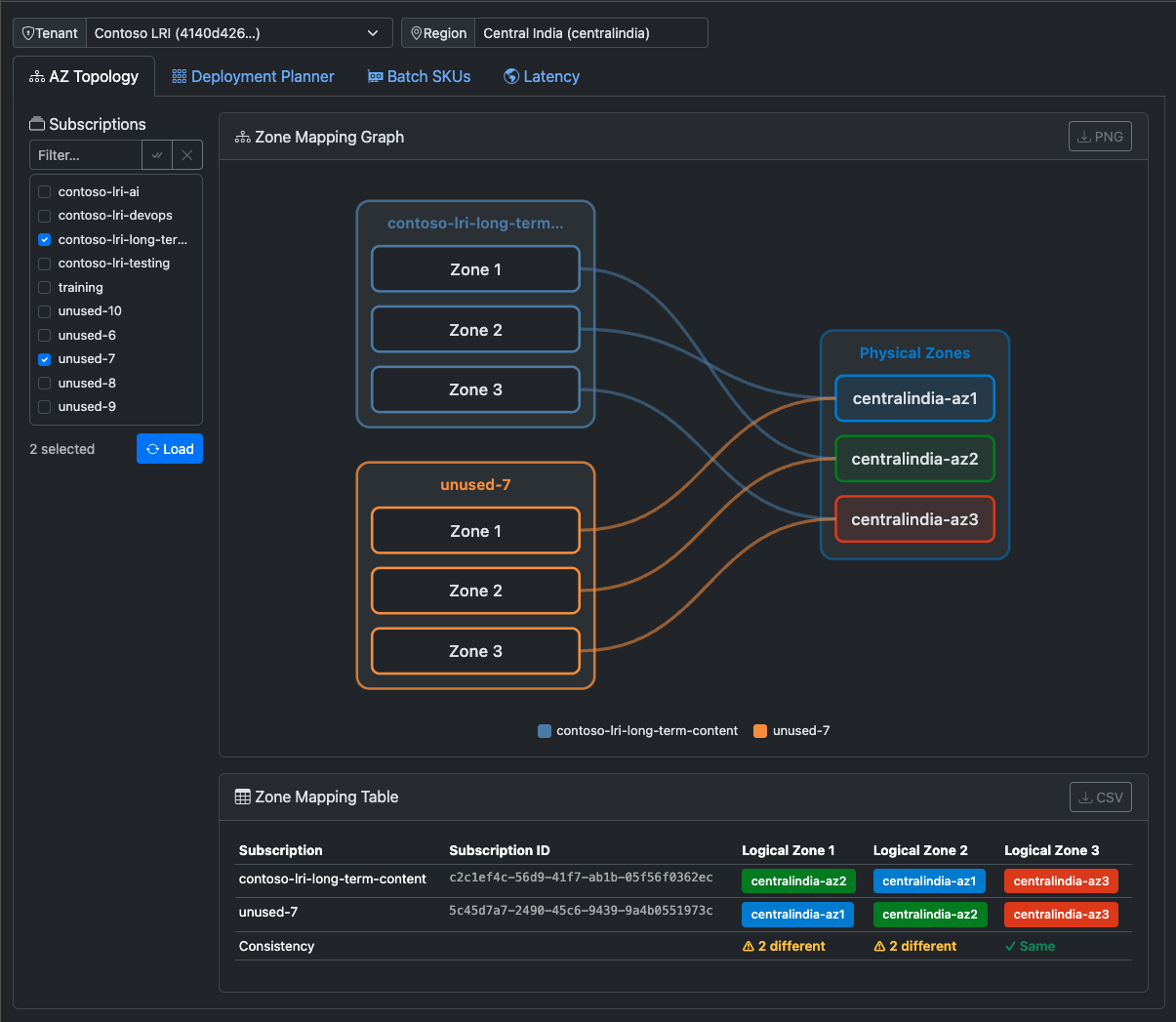Screen dimensions: 1176x1022
Task: Click the refresh icon inside the Load button
Action: click(153, 448)
